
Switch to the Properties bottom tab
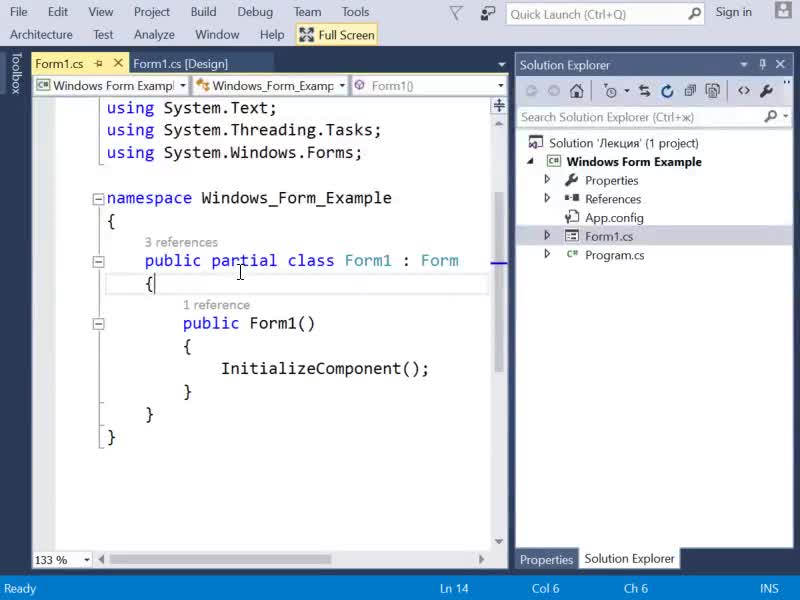pos(546,560)
